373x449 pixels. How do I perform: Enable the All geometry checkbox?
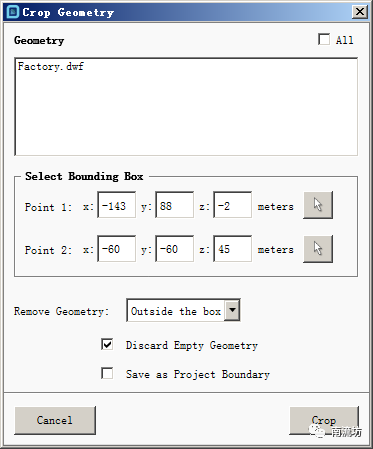324,39
